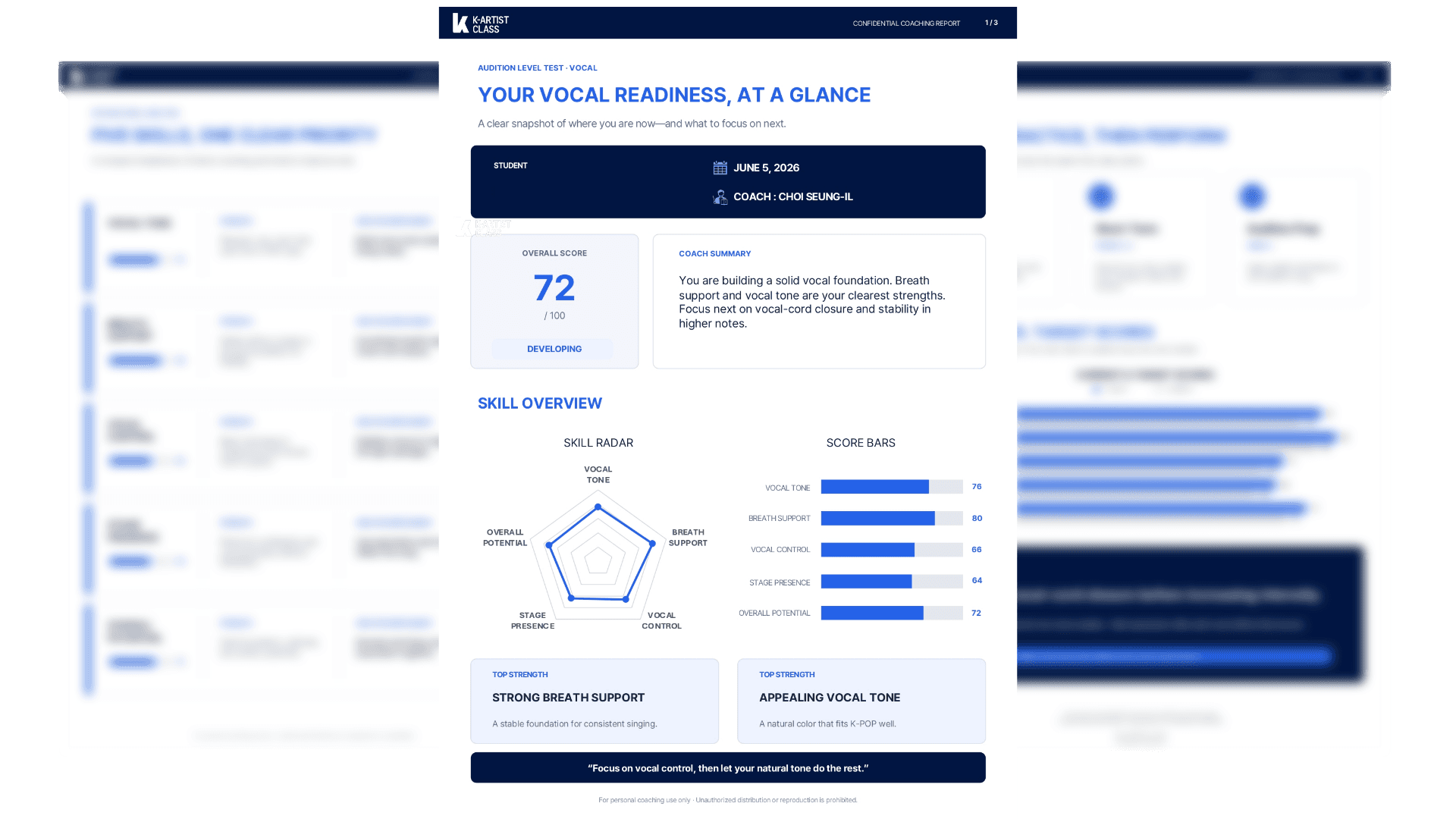Click the June 5, 2026 date text

coord(766,168)
